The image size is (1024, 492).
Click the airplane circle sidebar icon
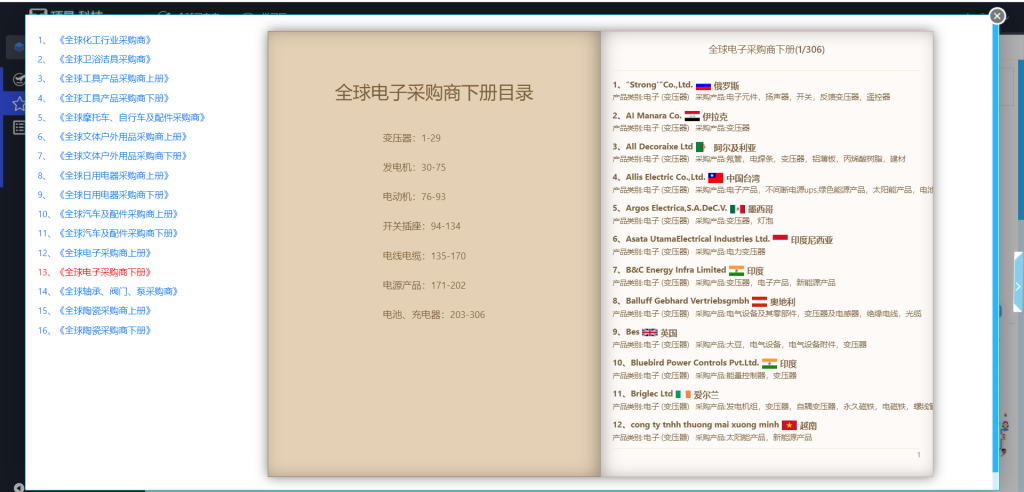click(x=17, y=79)
